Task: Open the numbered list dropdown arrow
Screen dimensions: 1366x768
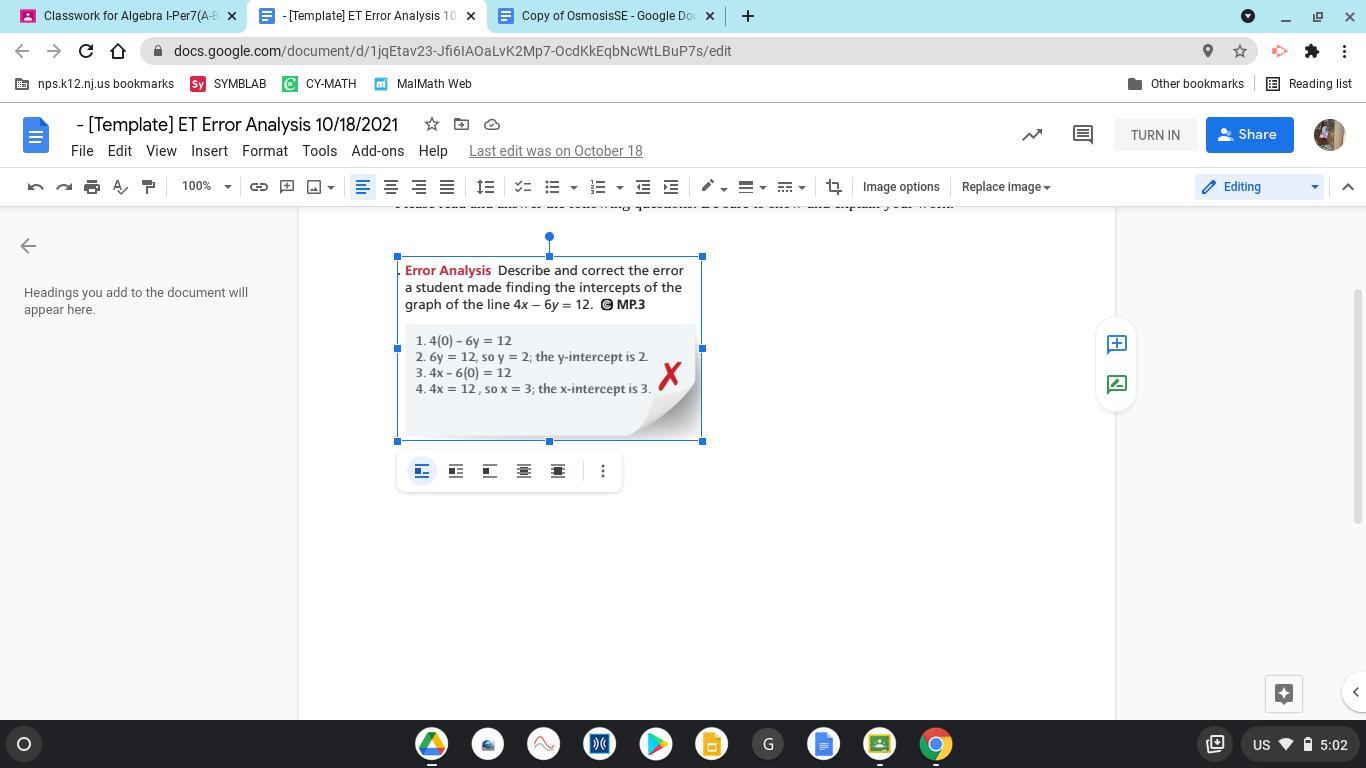Action: 620,187
